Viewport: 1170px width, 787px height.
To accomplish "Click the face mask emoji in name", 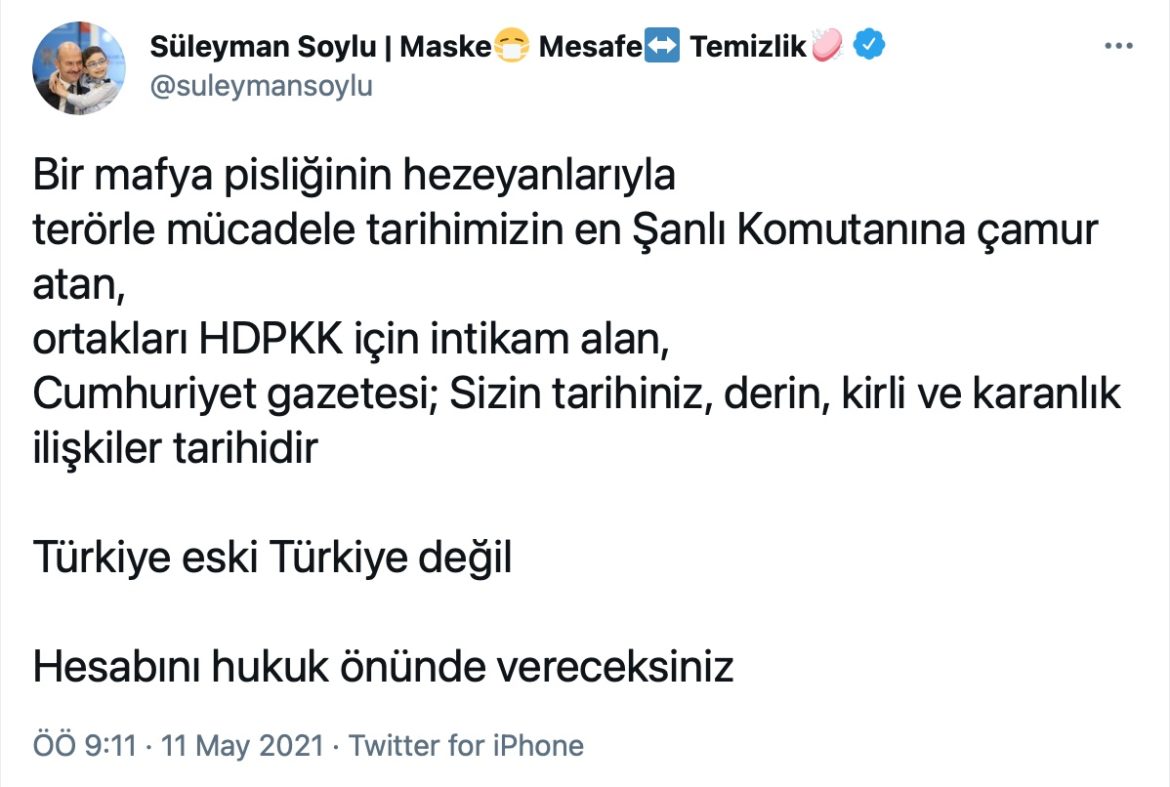I will (511, 47).
